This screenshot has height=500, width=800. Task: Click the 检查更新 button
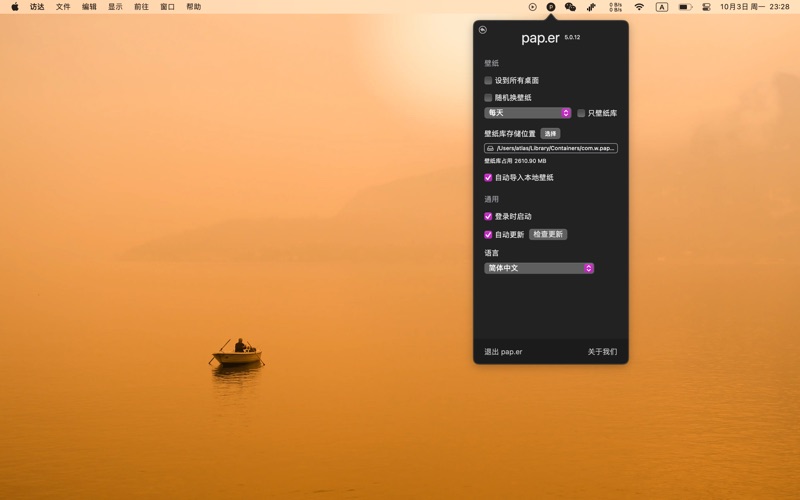point(548,234)
